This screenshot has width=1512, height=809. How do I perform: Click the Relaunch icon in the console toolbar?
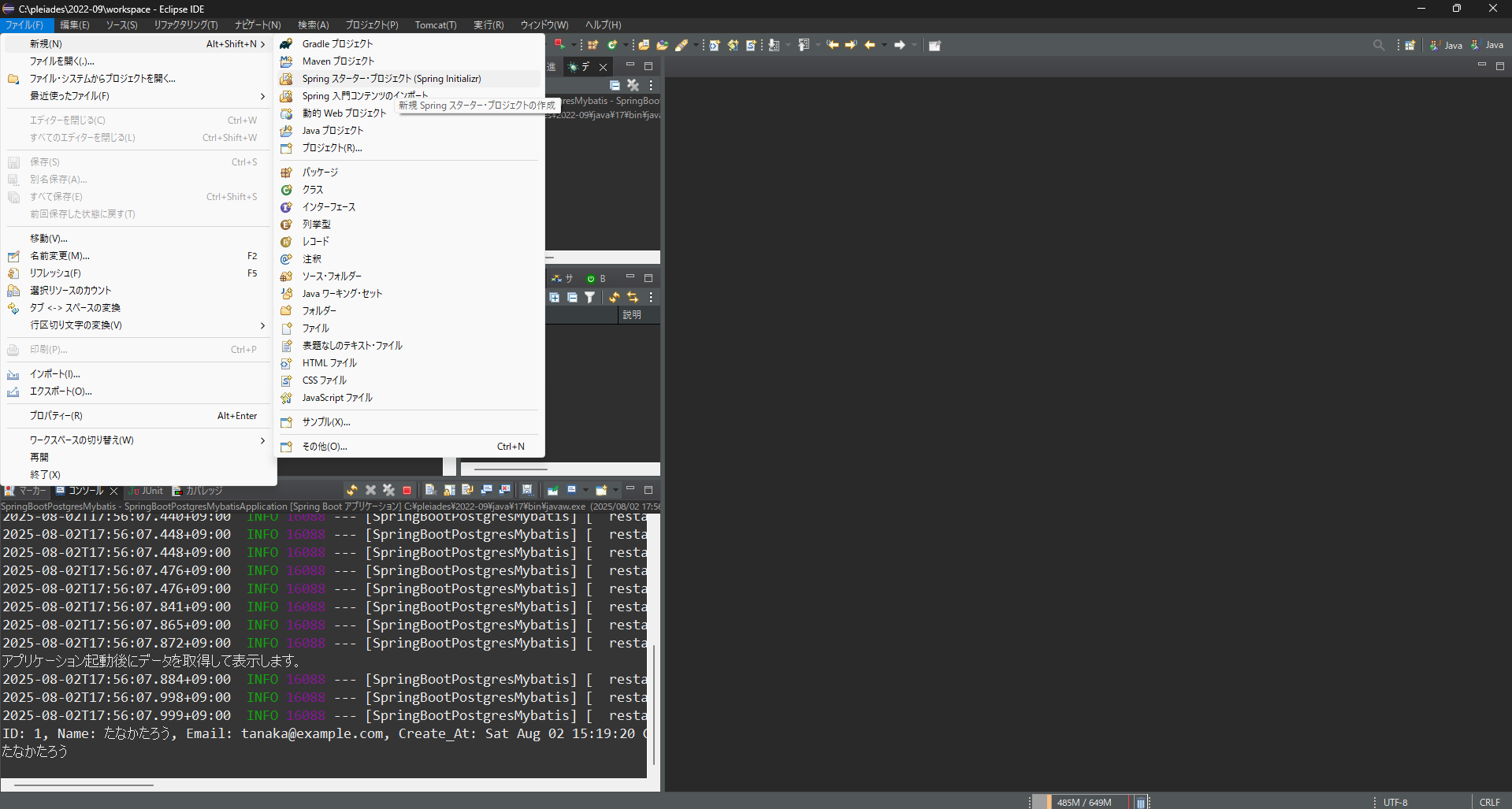tap(352, 490)
